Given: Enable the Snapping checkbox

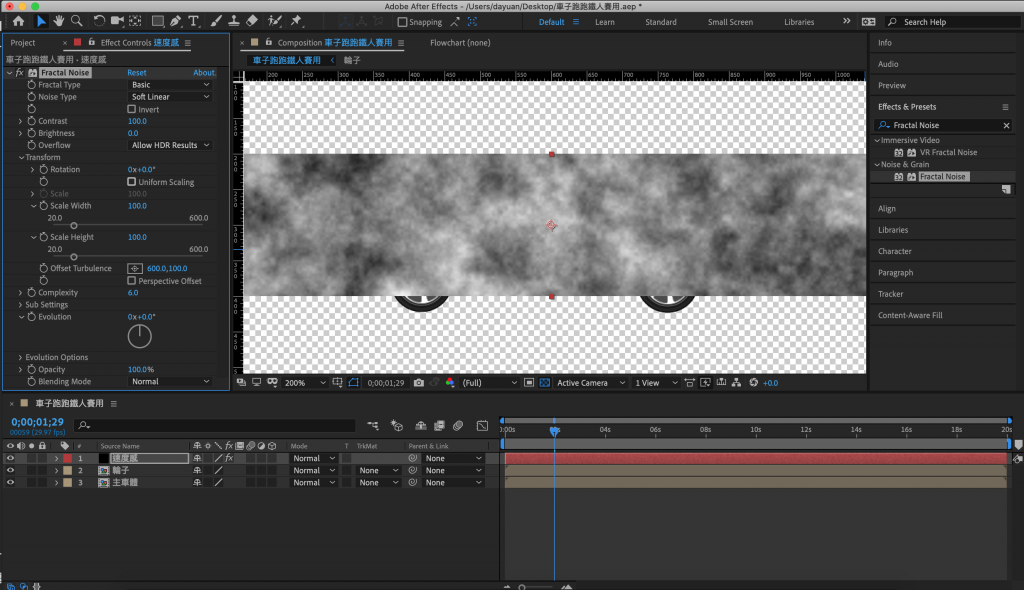Looking at the screenshot, I should pyautogui.click(x=403, y=22).
